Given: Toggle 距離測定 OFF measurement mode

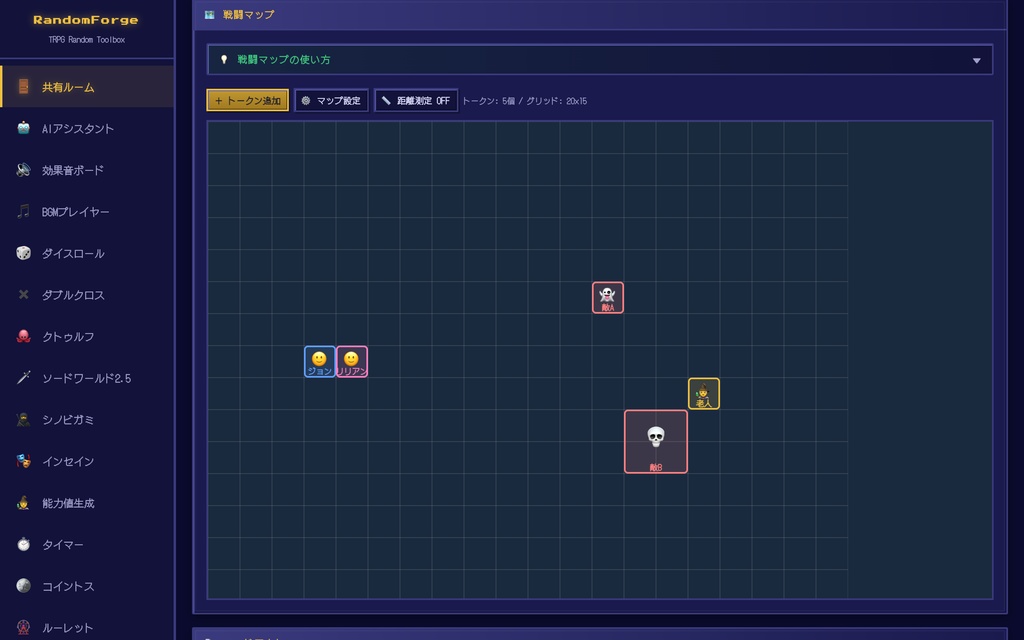Looking at the screenshot, I should click(416, 101).
